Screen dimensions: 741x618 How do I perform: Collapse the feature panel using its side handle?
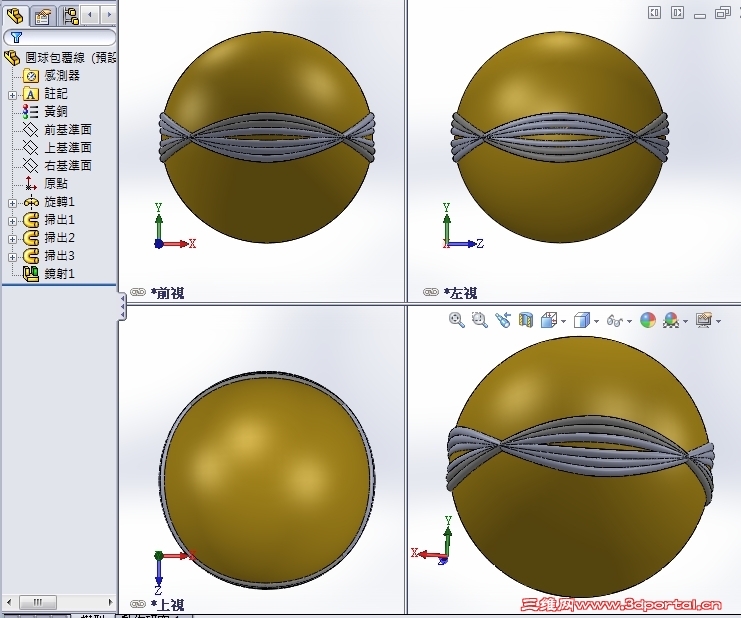point(122,306)
